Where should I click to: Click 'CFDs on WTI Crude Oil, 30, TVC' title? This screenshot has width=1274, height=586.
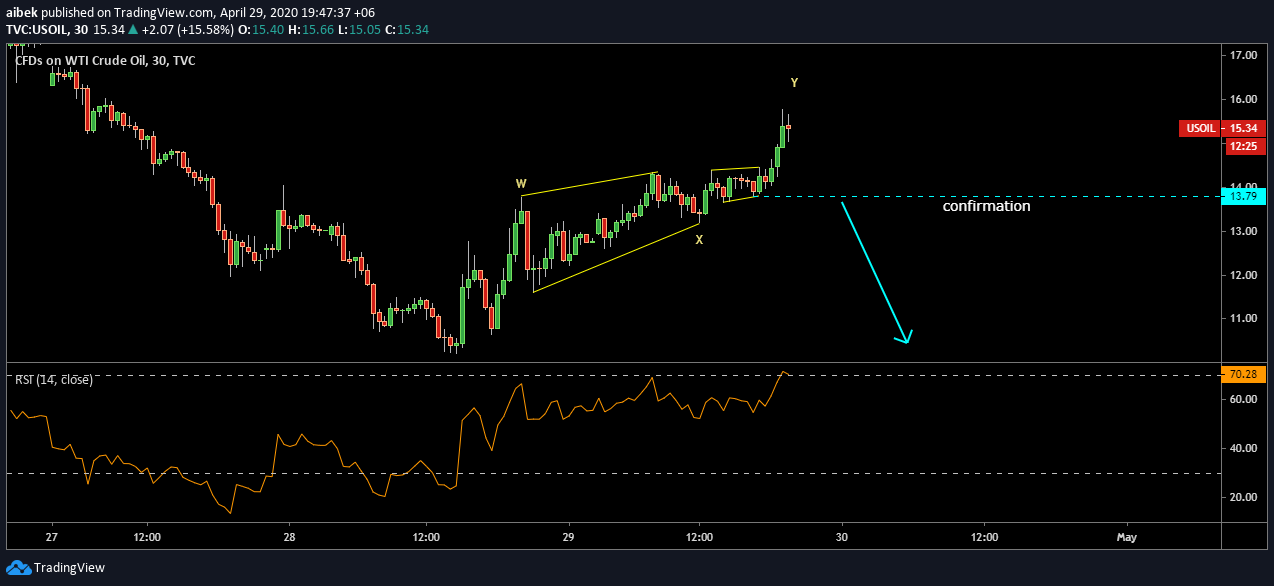click(105, 61)
